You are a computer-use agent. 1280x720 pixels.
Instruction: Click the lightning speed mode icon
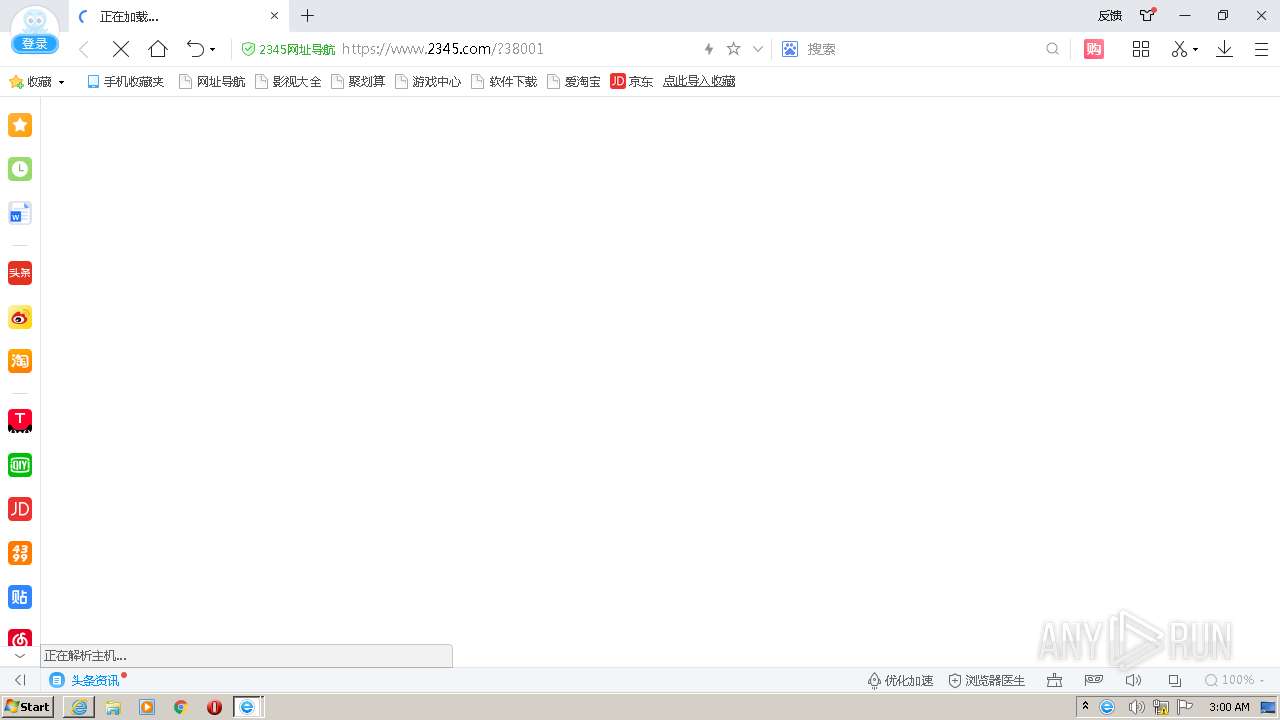[x=709, y=49]
